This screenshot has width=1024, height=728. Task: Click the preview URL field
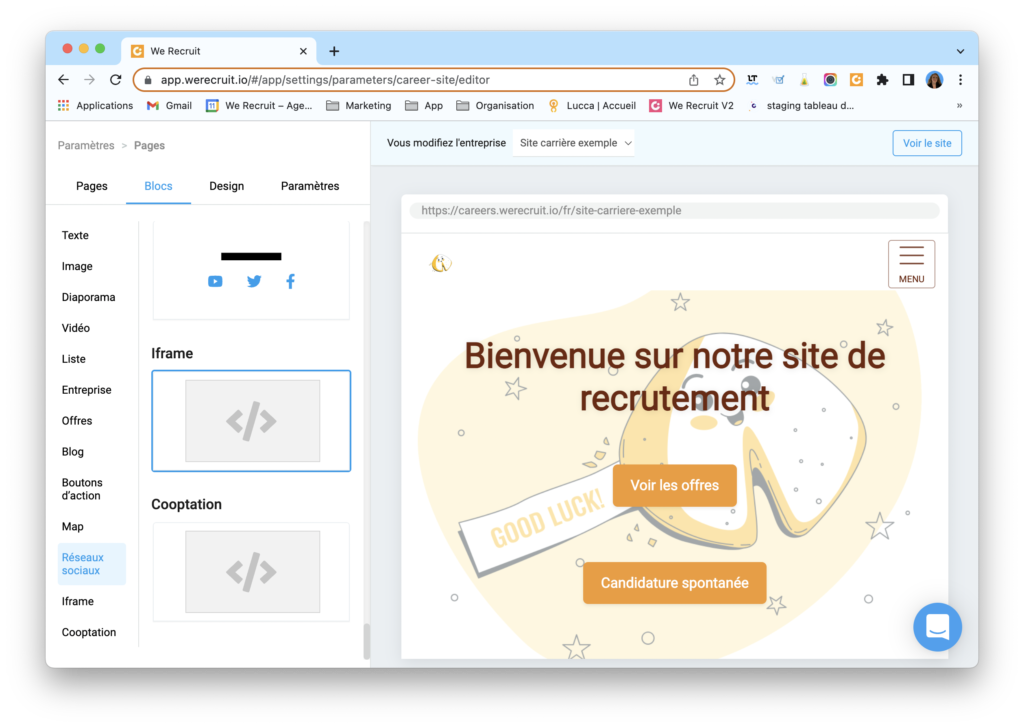(x=674, y=210)
